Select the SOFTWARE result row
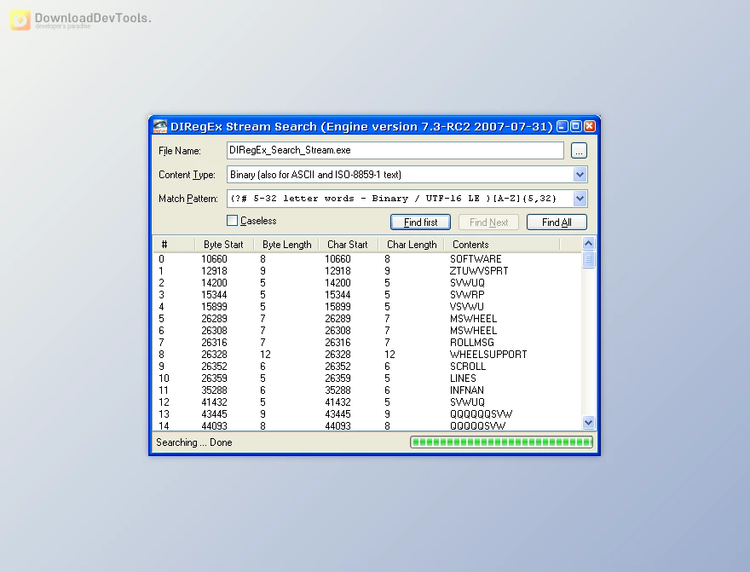 point(367,259)
